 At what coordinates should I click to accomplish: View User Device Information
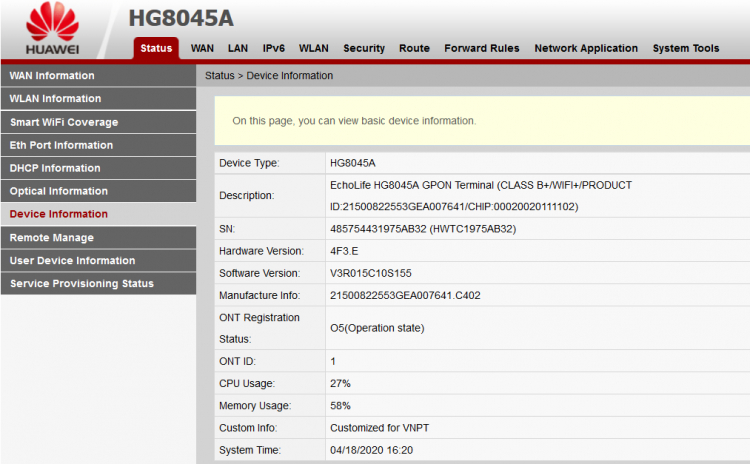point(99,261)
